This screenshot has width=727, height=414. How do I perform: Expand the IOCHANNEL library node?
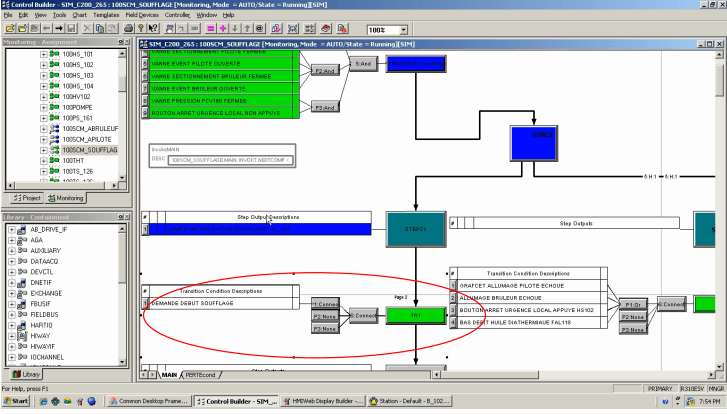[12, 357]
